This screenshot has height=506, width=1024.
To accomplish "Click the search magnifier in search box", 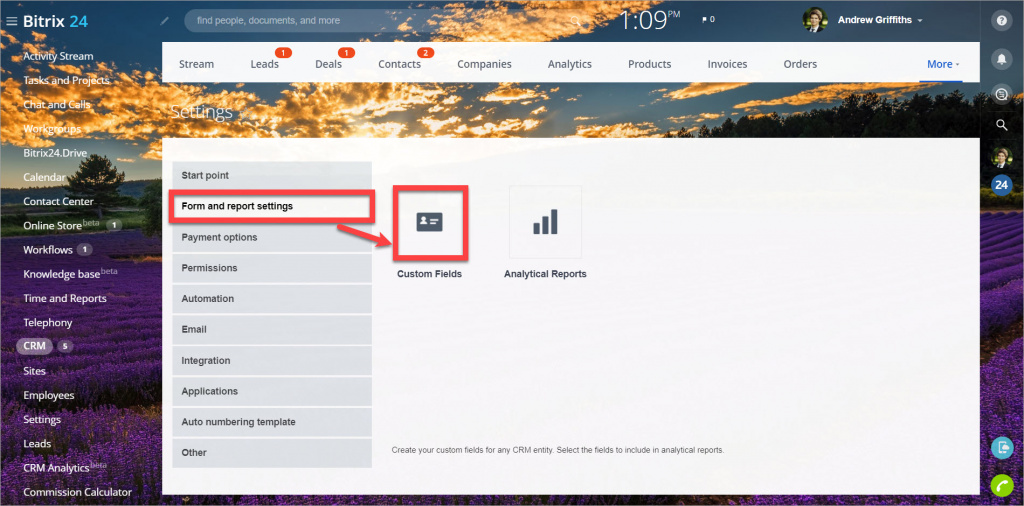I will pos(575,21).
